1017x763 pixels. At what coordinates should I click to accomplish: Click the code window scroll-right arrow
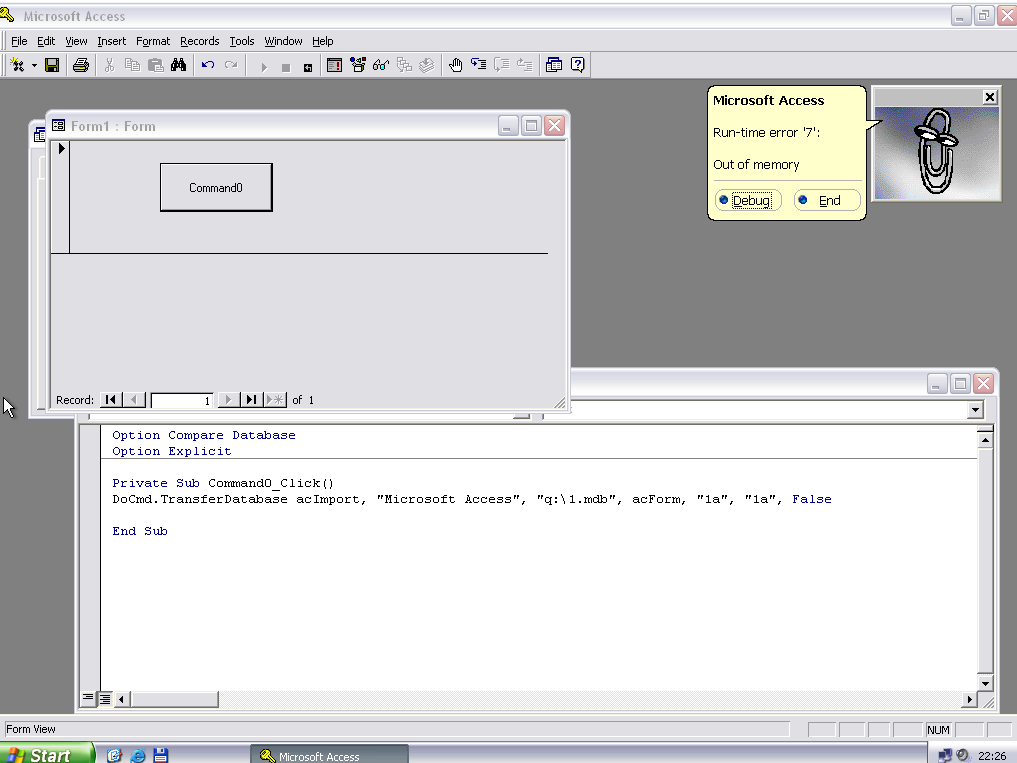click(969, 699)
